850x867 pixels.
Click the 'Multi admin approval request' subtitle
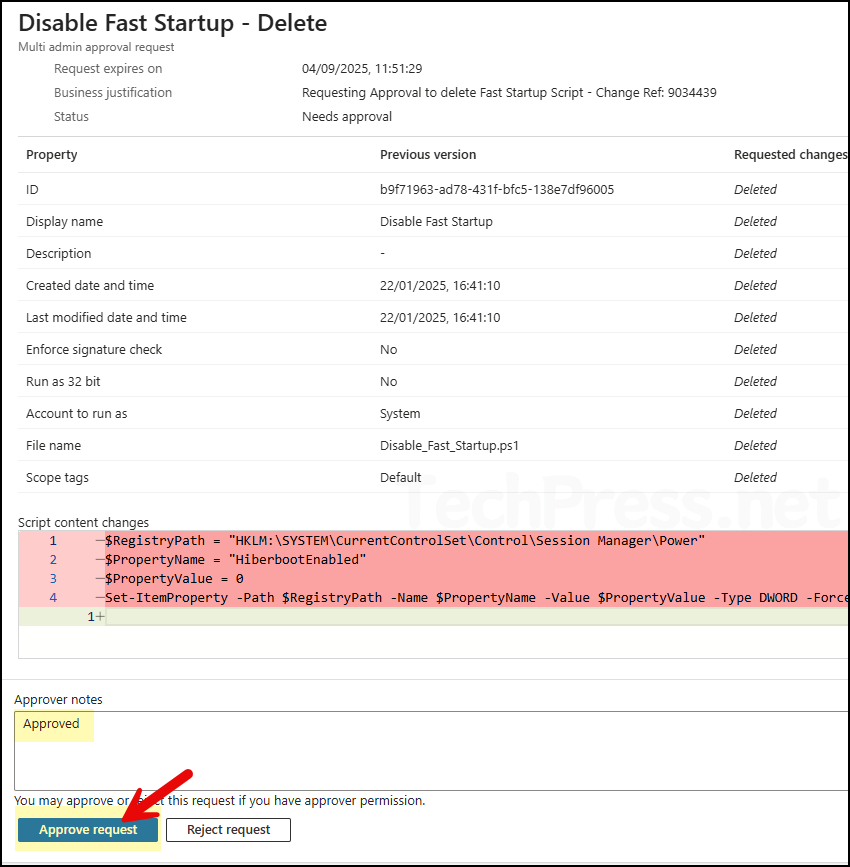pyautogui.click(x=96, y=47)
